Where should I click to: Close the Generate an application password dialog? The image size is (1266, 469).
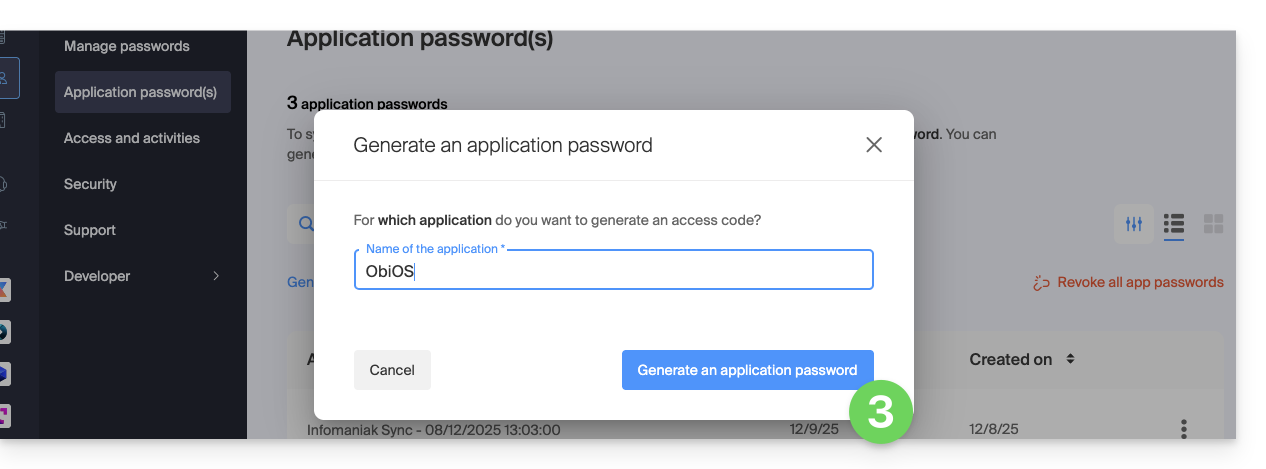874,145
